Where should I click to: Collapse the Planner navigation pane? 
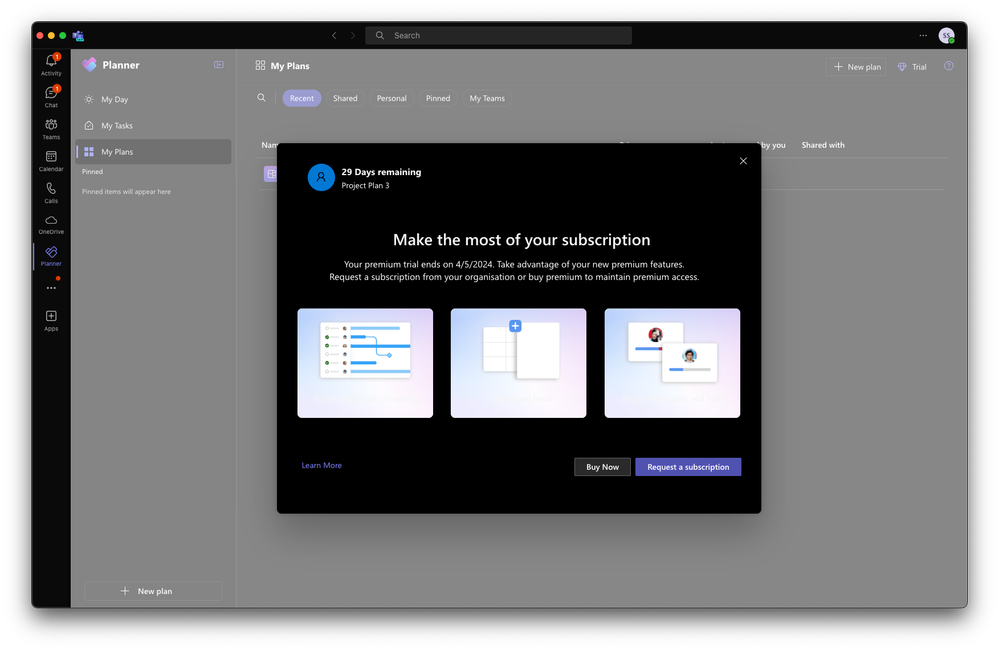tap(219, 64)
